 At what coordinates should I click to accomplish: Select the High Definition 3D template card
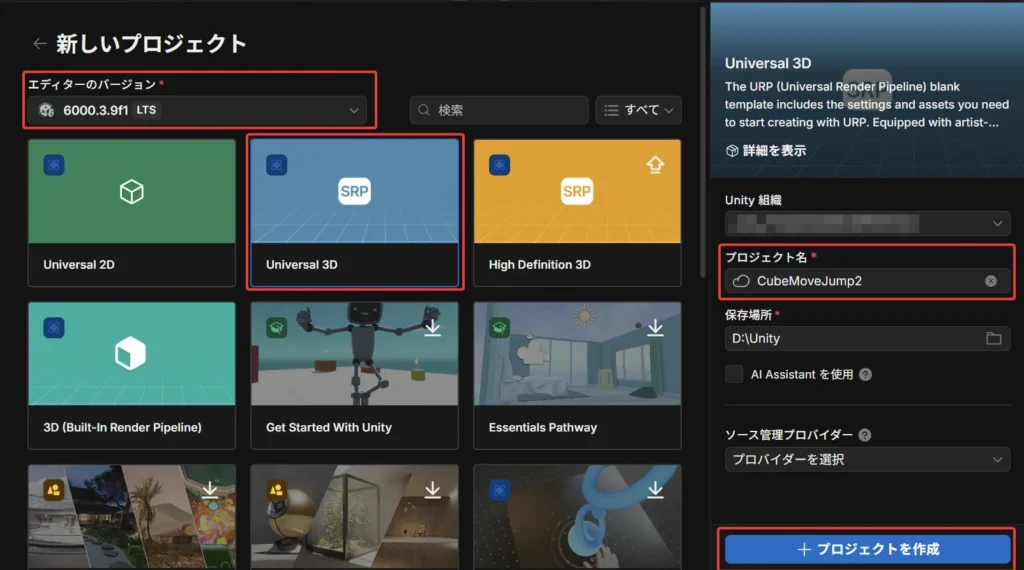pos(577,213)
